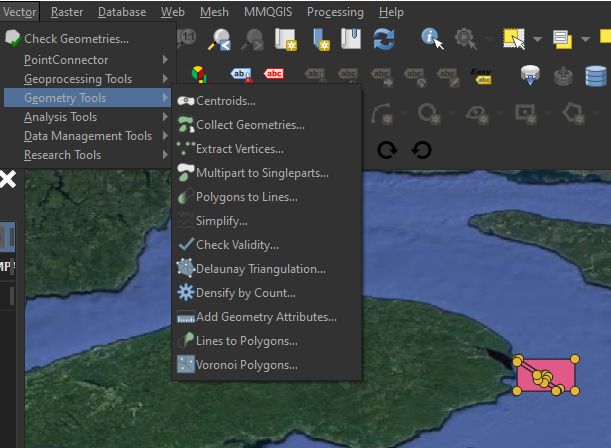
Task: Show Spatial Bookmarks panel icon
Action: 351,39
